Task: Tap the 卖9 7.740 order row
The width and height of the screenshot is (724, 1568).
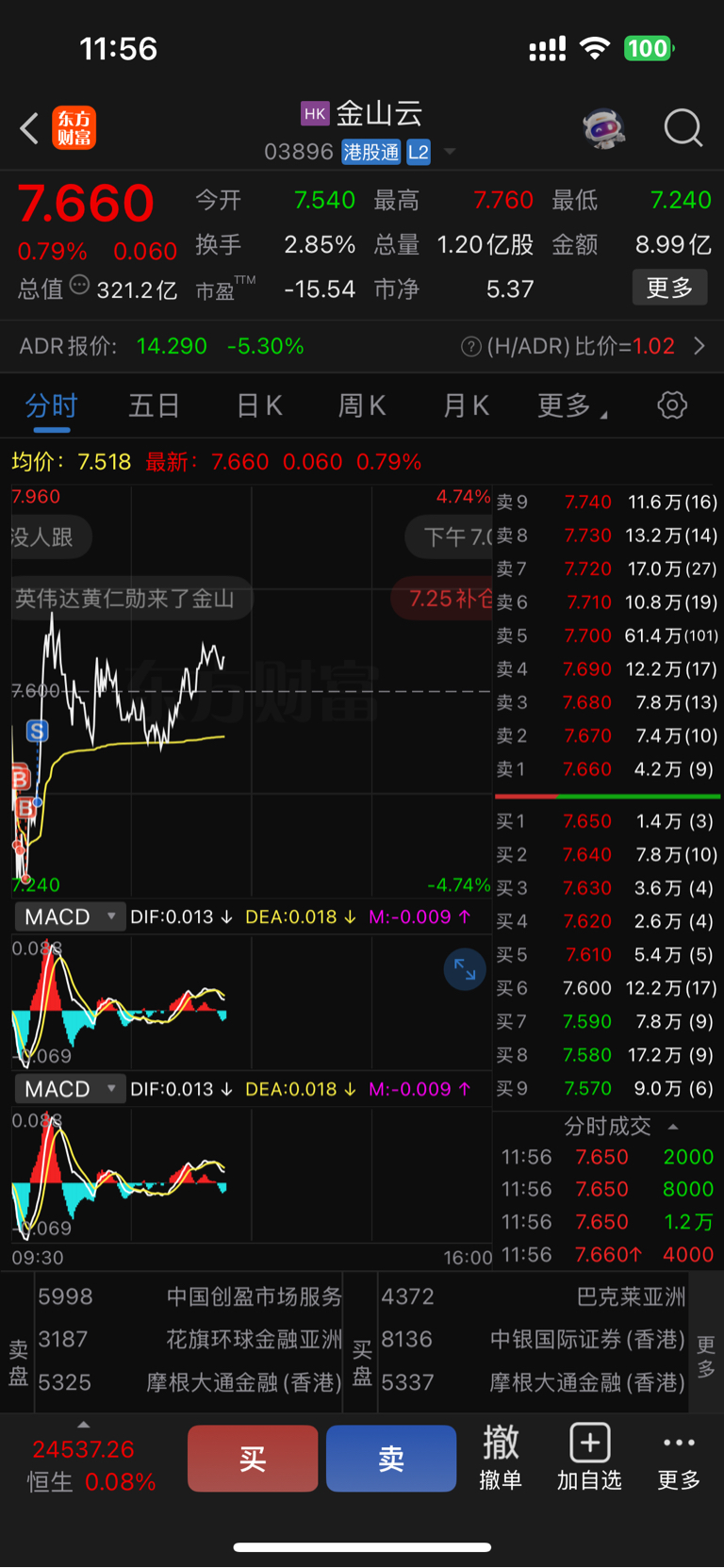Action: pyautogui.click(x=607, y=503)
